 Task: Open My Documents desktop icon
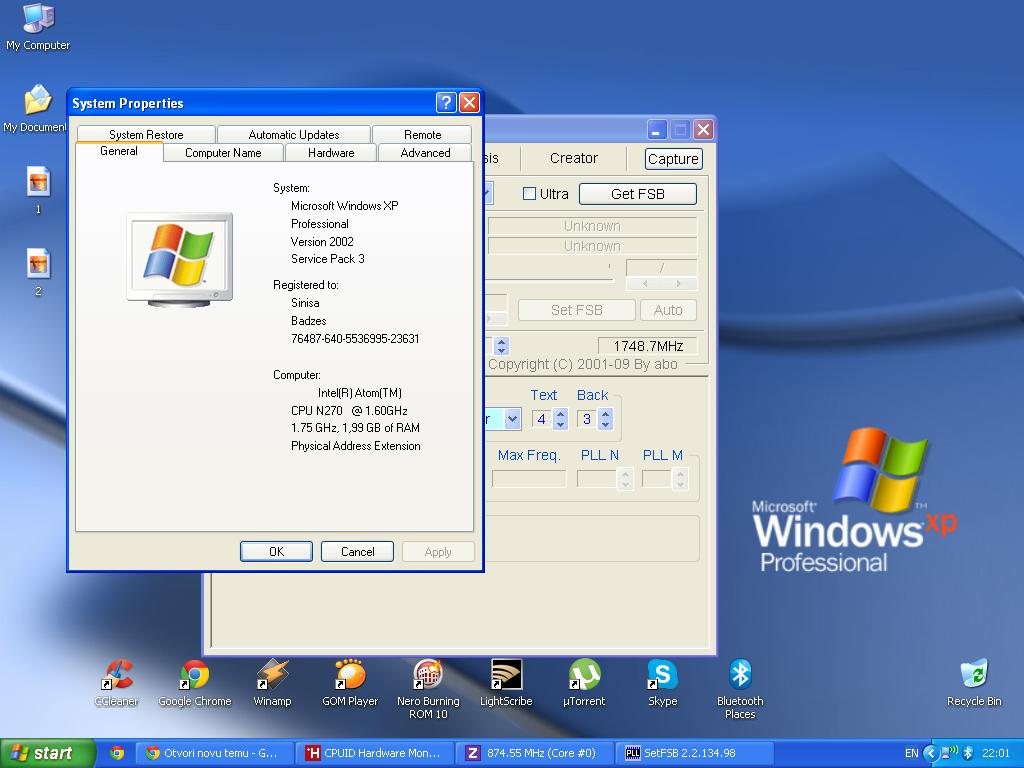[35, 109]
